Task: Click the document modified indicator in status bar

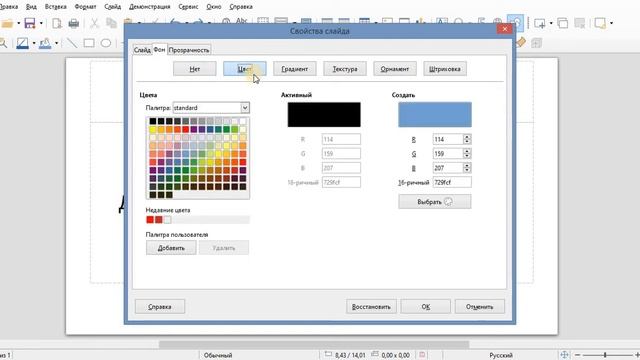Action: click(x=422, y=355)
